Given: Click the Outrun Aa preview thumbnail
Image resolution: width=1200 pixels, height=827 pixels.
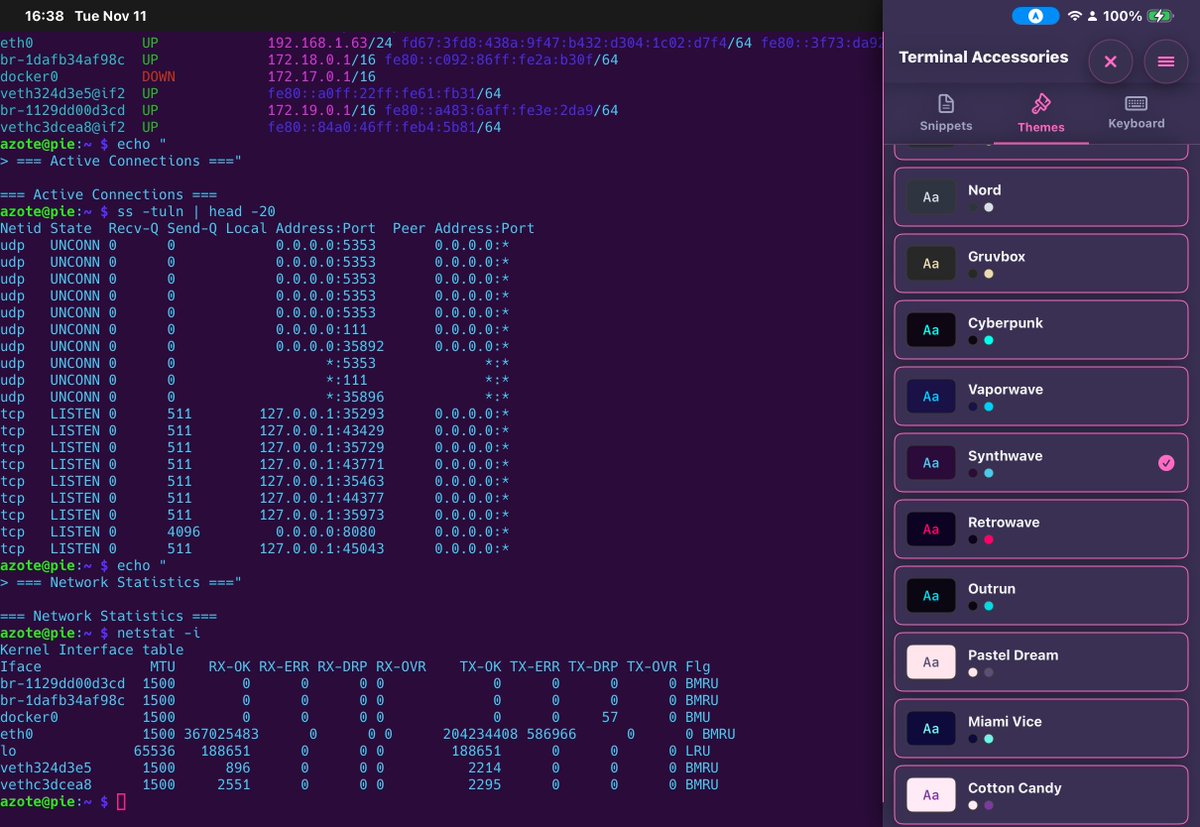Looking at the screenshot, I should pos(931,595).
